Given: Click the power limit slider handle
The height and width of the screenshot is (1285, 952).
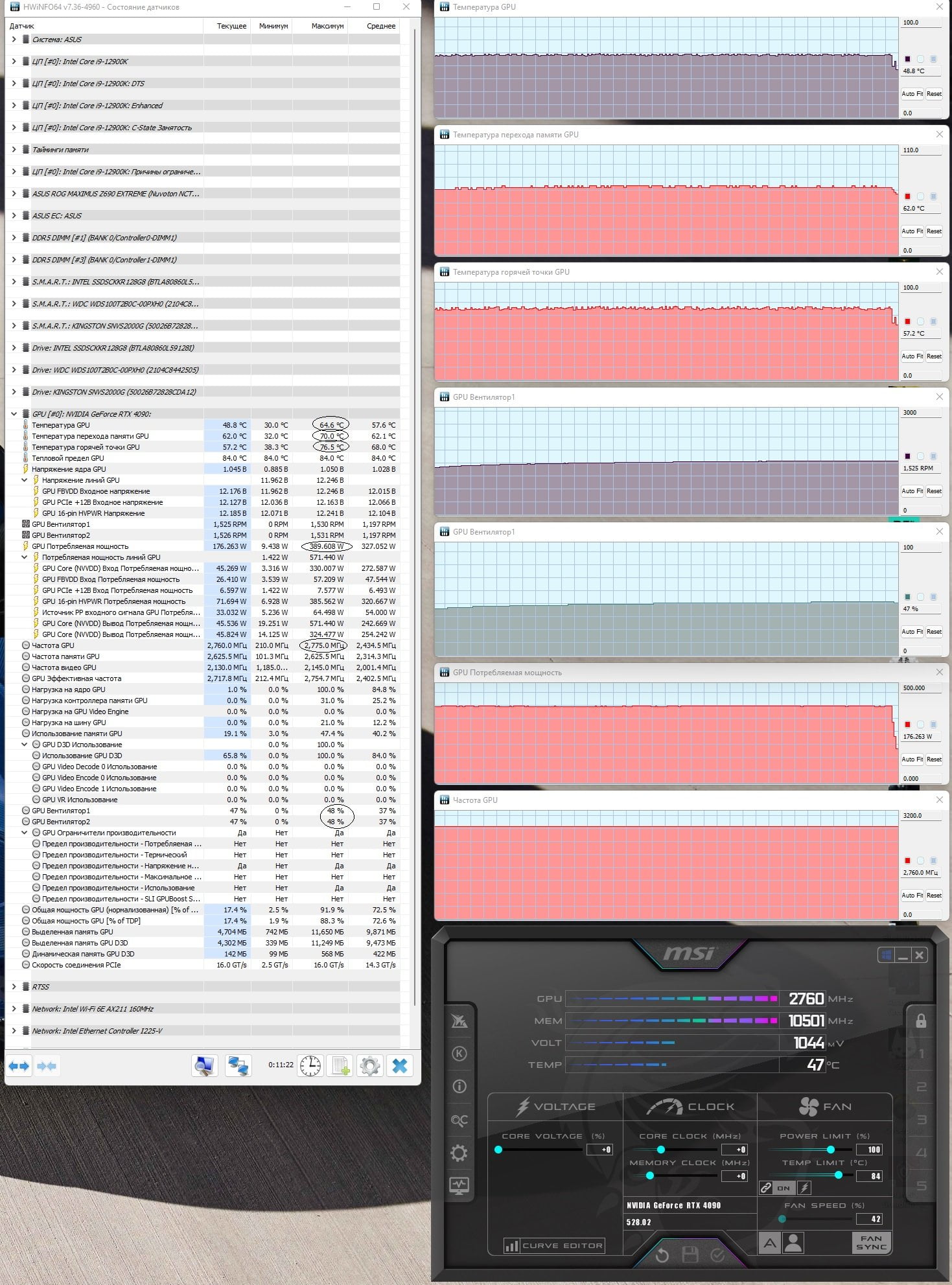Looking at the screenshot, I should tap(831, 1150).
